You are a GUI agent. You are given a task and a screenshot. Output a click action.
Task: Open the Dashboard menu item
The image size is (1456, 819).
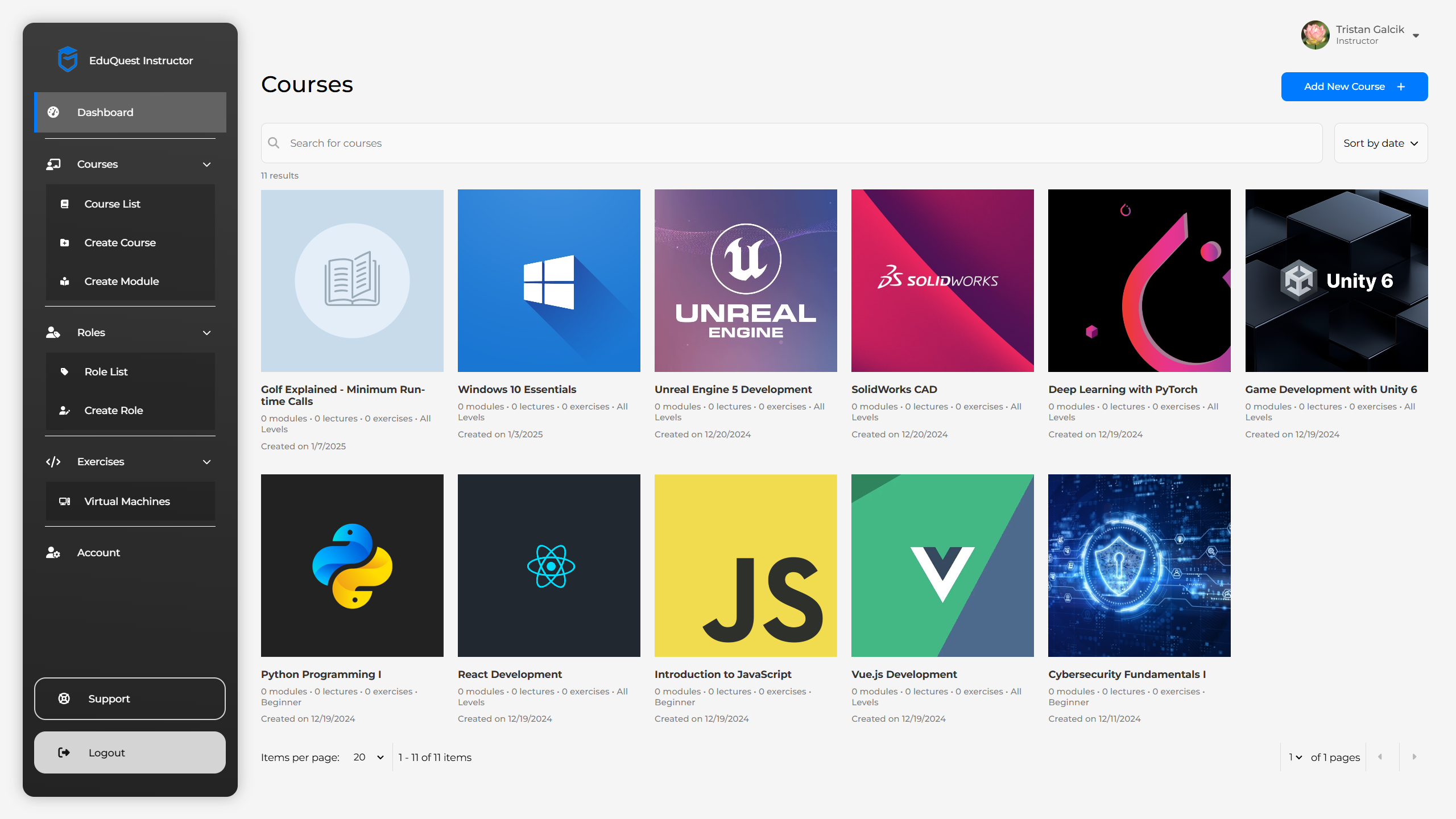coord(130,112)
